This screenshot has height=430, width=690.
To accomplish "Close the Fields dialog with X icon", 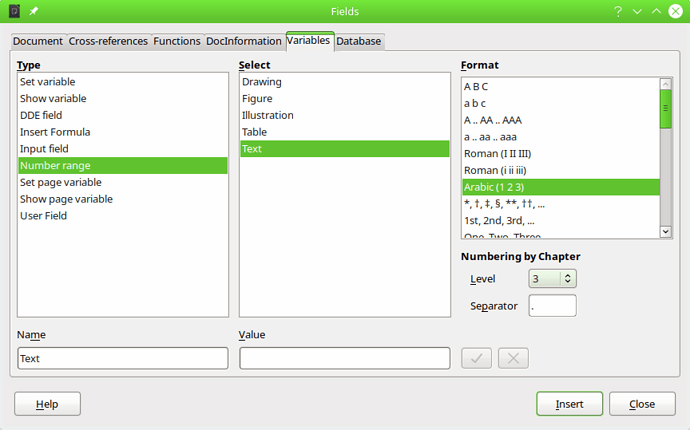I will [x=675, y=11].
